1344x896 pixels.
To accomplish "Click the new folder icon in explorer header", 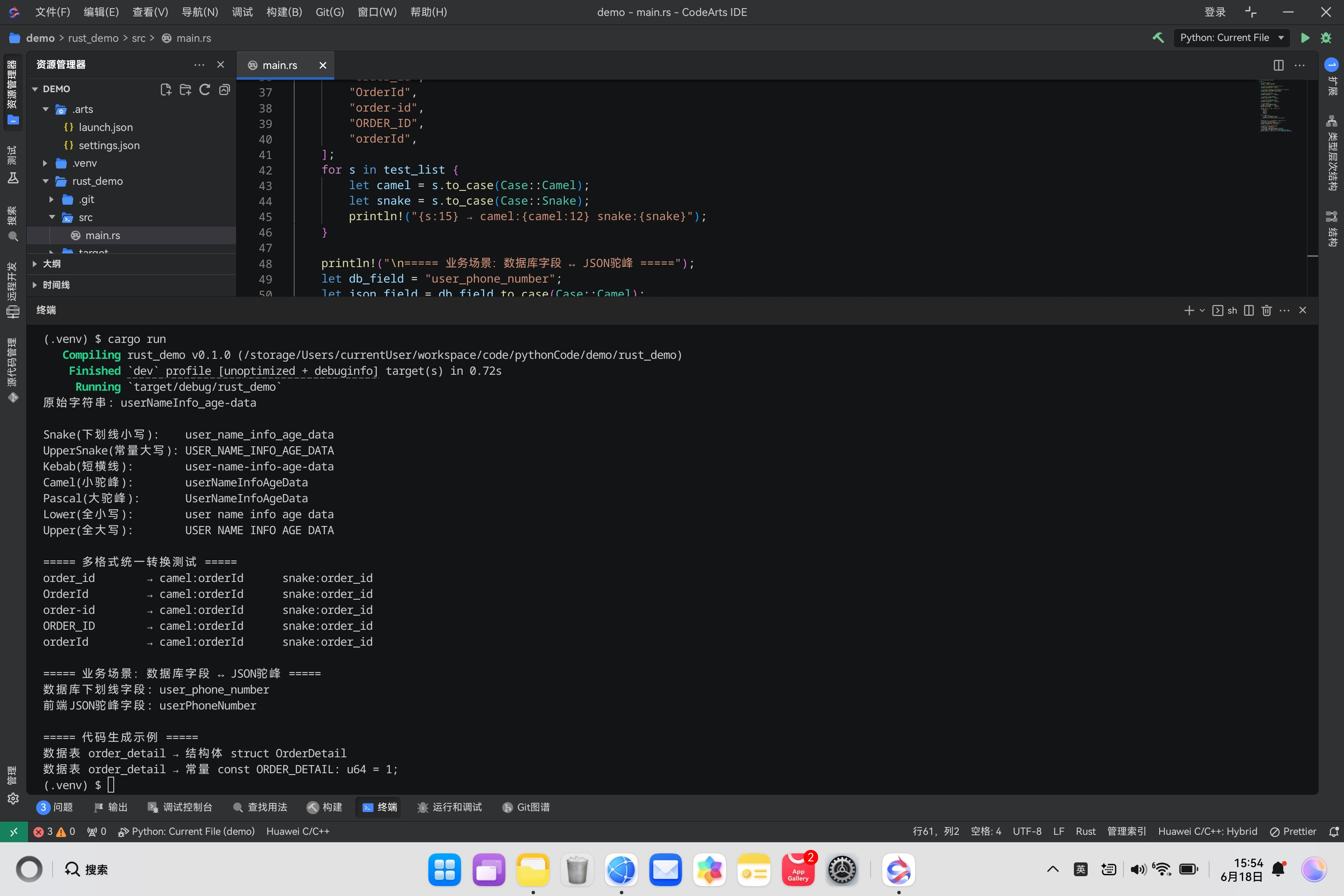I will [x=185, y=89].
